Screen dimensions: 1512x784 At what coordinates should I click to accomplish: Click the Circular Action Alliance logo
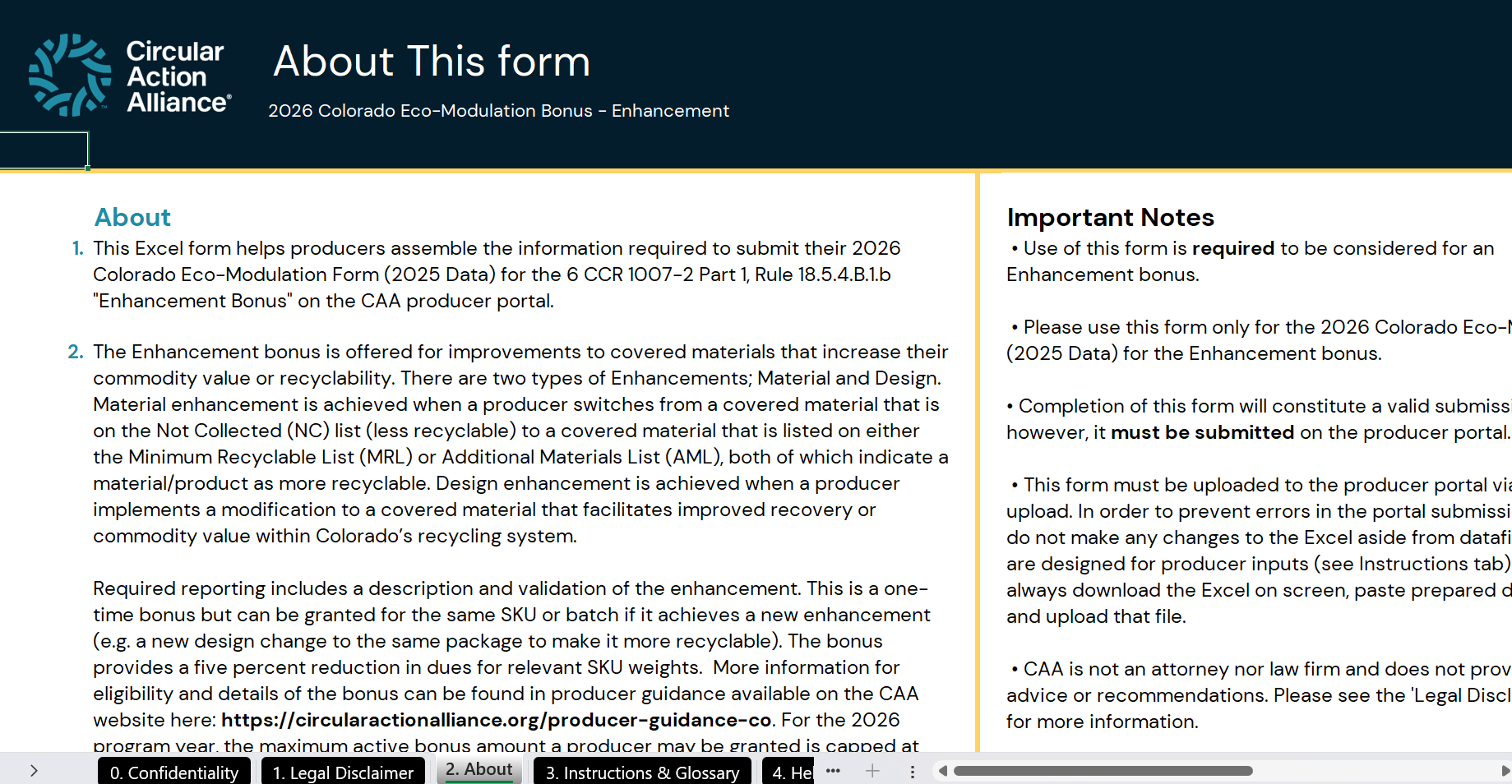click(x=130, y=76)
